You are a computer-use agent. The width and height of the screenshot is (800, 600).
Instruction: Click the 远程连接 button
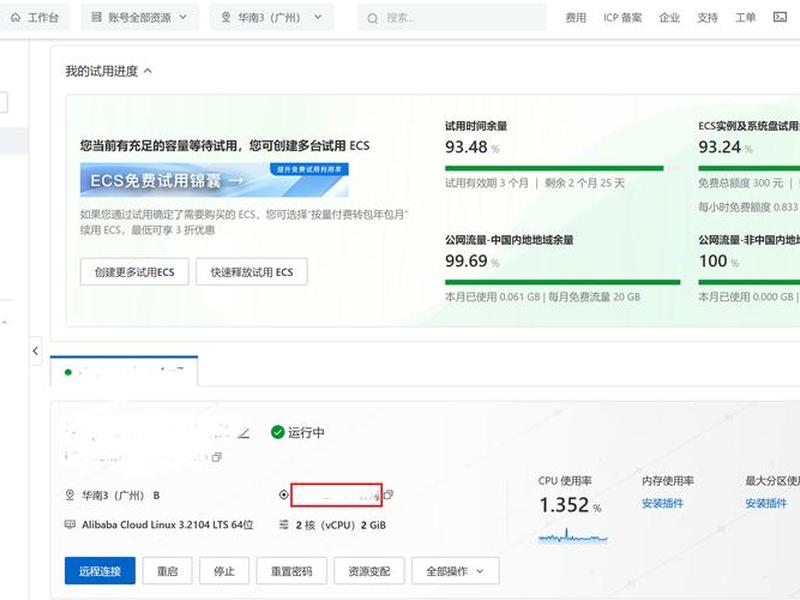click(x=100, y=571)
